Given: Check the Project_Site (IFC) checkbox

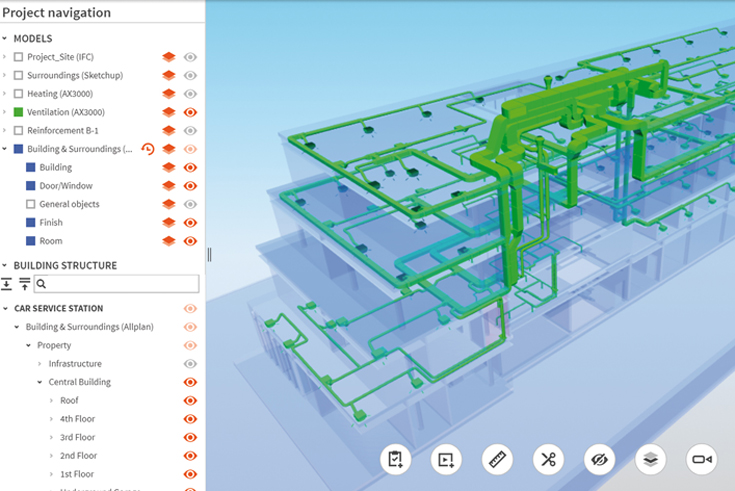Looking at the screenshot, I should click(18, 57).
